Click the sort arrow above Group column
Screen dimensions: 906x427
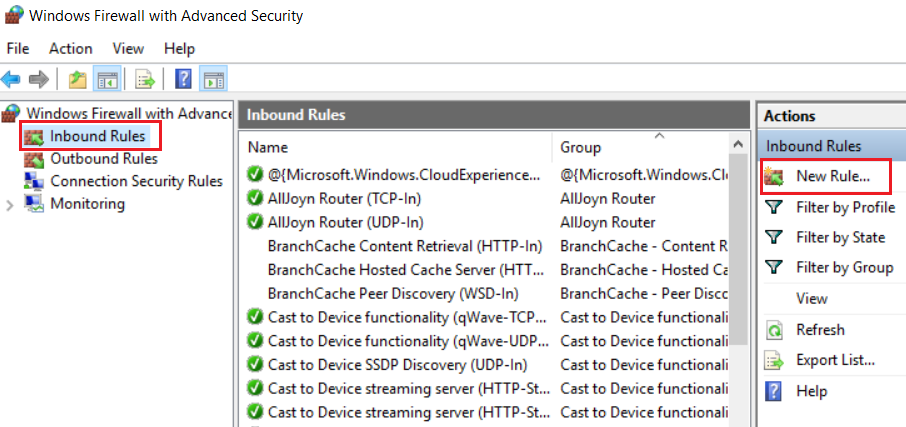click(x=659, y=136)
